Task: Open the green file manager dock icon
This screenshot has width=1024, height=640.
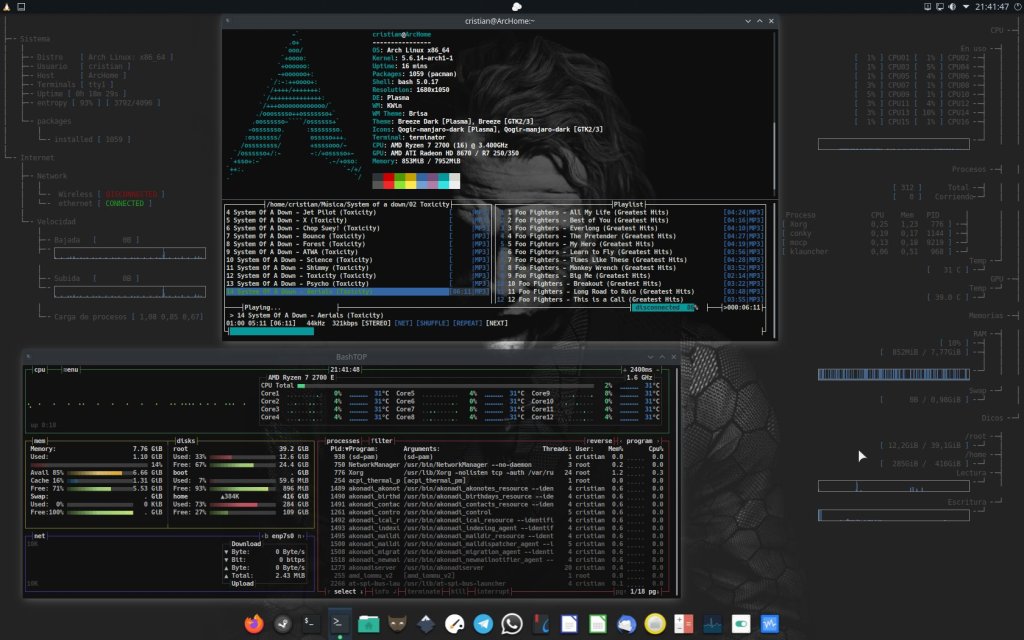Action: (x=368, y=623)
